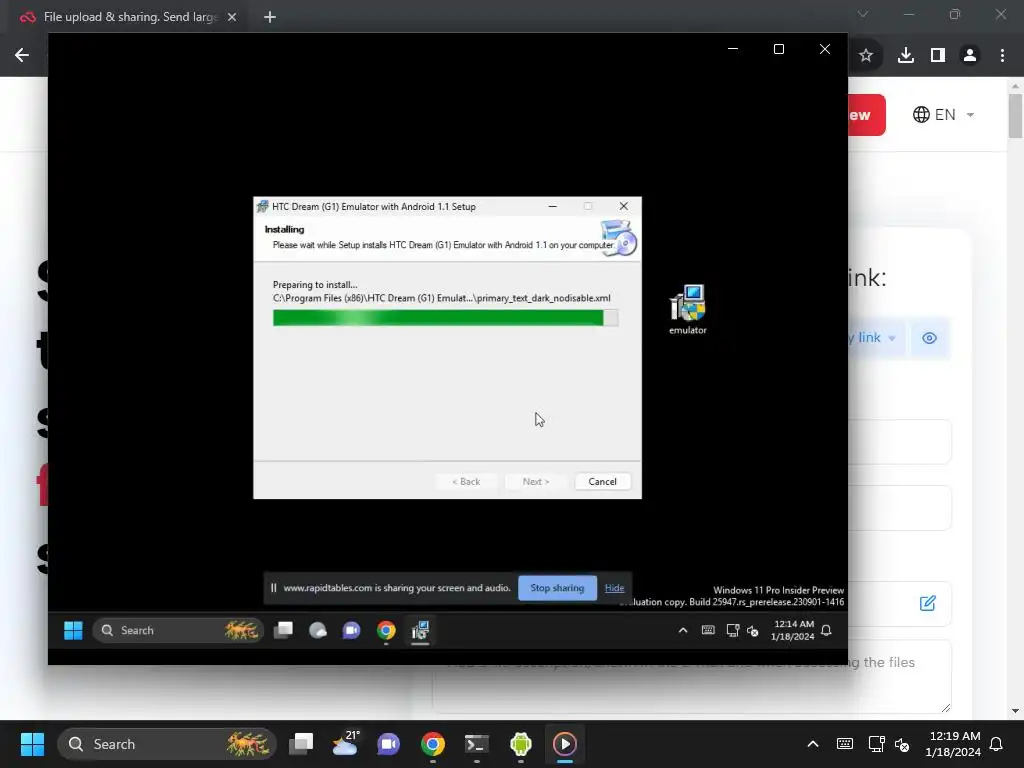The height and width of the screenshot is (768, 1024).
Task: Click the scroll-down arrow of the page scrollbar
Action: (x=1015, y=711)
